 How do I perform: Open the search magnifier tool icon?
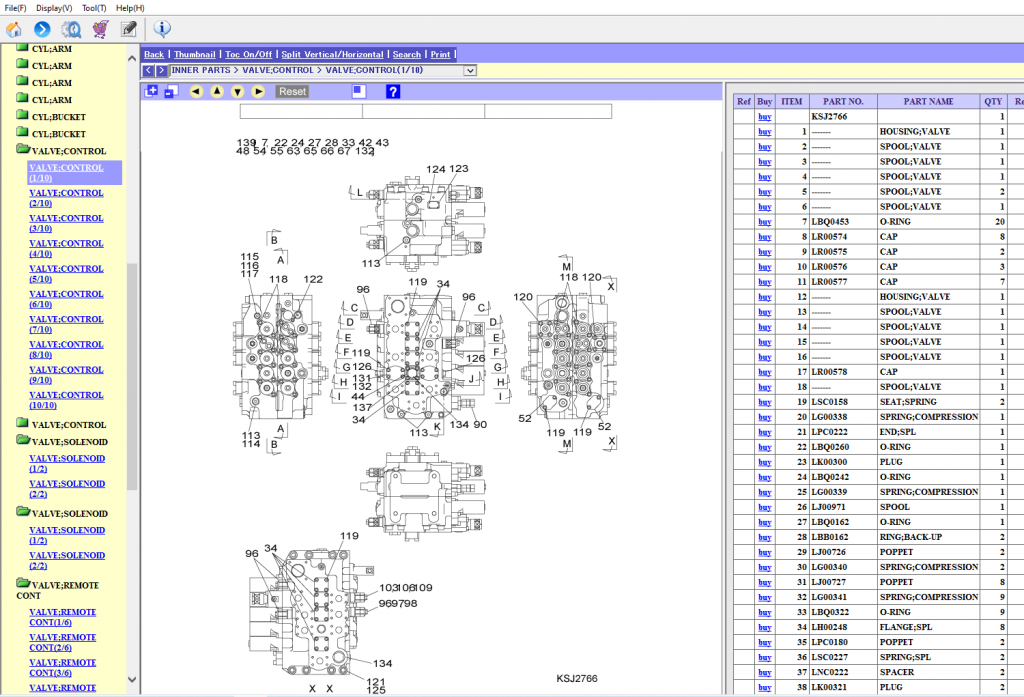click(70, 29)
